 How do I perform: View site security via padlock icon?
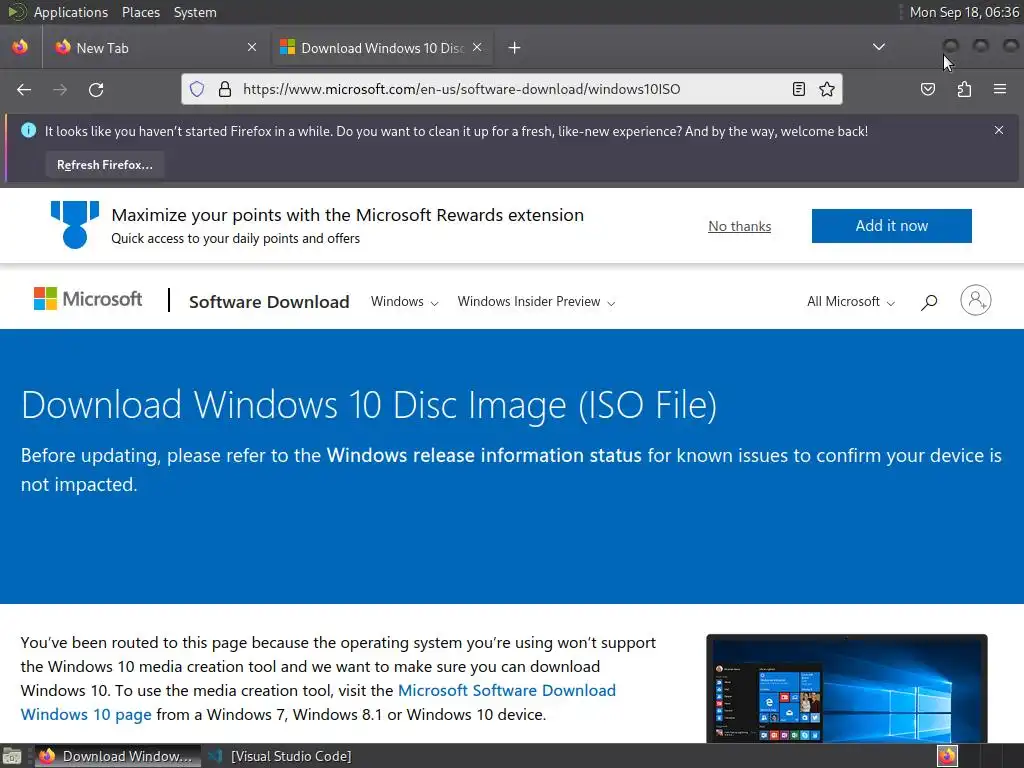(225, 89)
